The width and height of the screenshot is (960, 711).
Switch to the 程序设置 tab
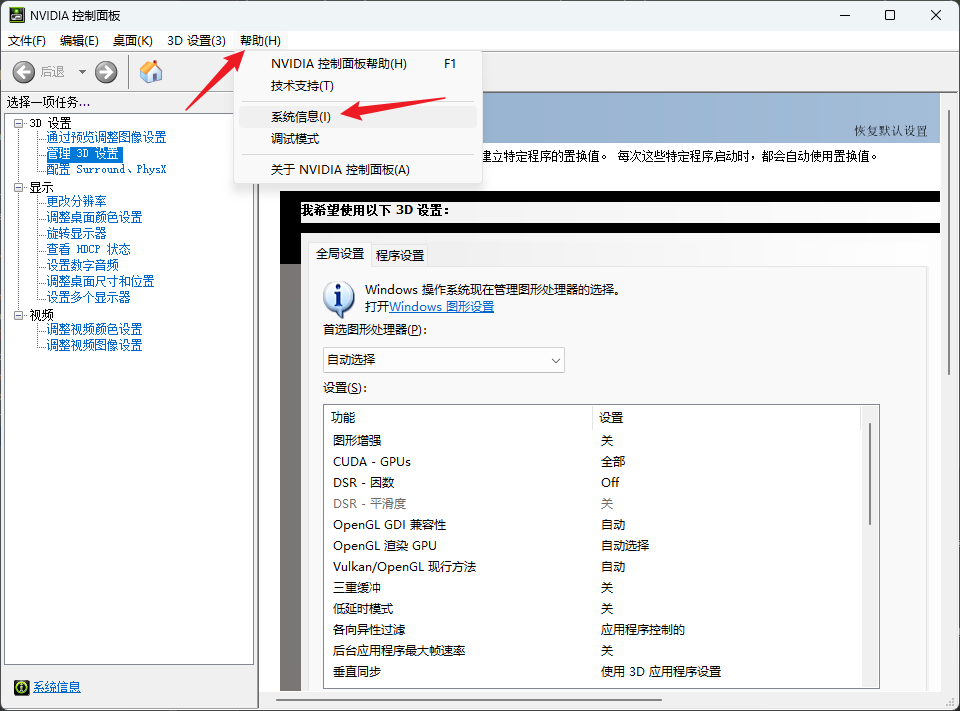tap(400, 255)
